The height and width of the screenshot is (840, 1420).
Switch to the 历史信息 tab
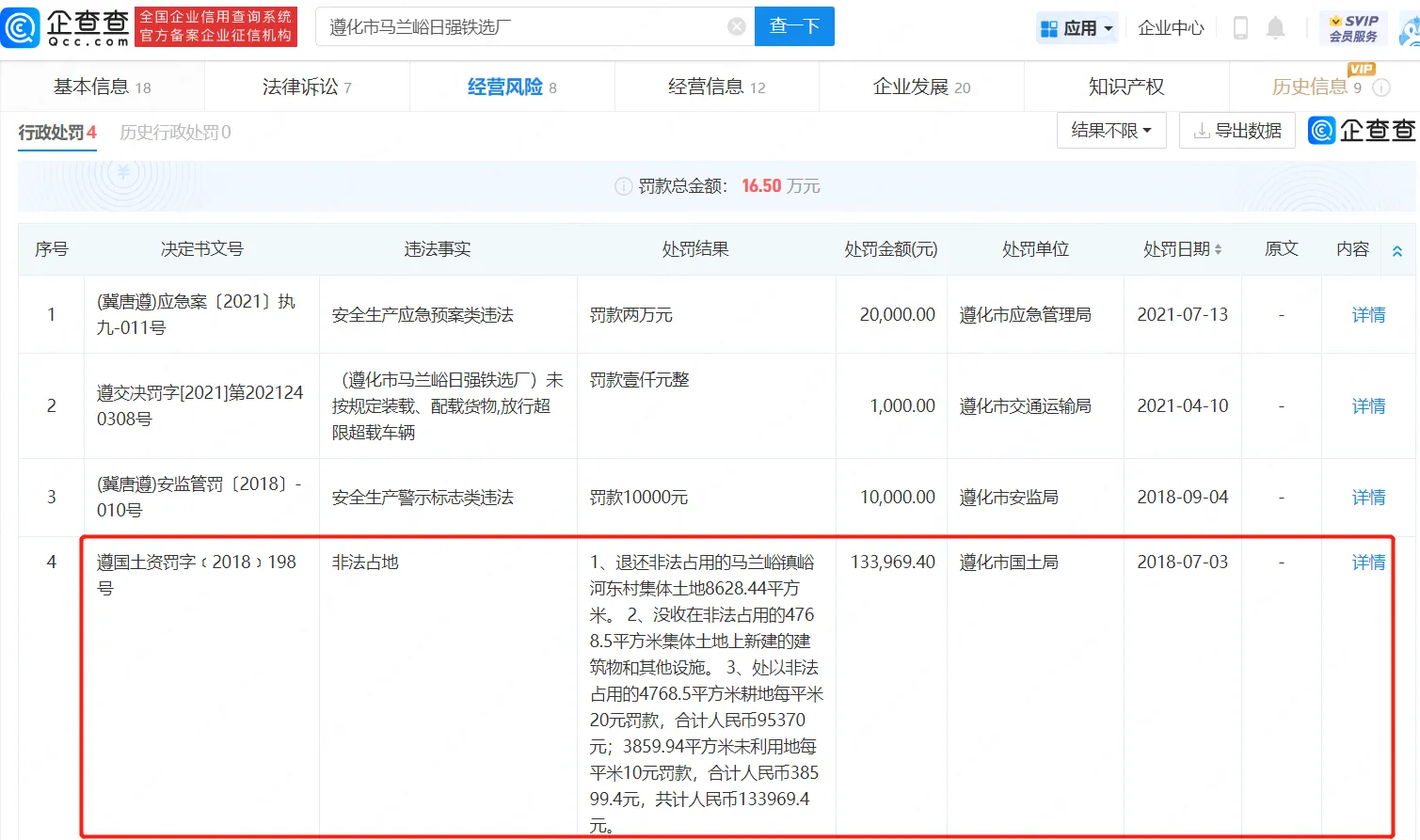coord(1317,87)
